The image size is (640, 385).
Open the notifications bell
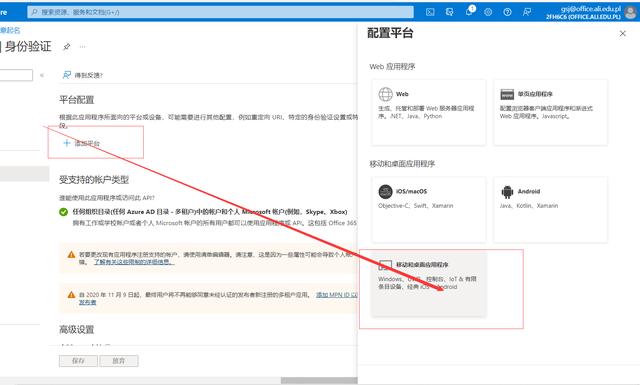point(469,12)
